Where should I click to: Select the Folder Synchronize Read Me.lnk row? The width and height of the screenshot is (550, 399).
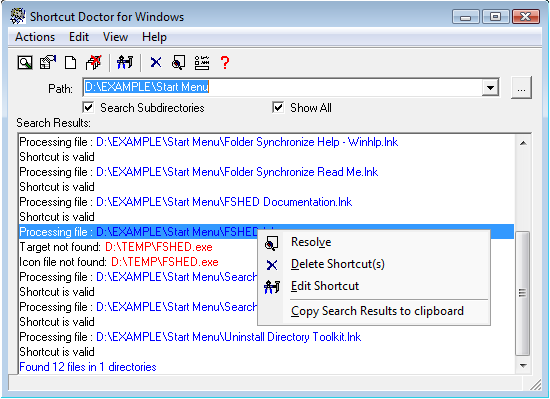[x=266, y=172]
